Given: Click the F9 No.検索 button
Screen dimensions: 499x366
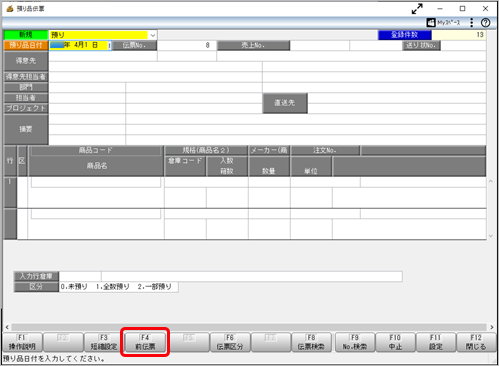Looking at the screenshot, I should tap(355, 342).
